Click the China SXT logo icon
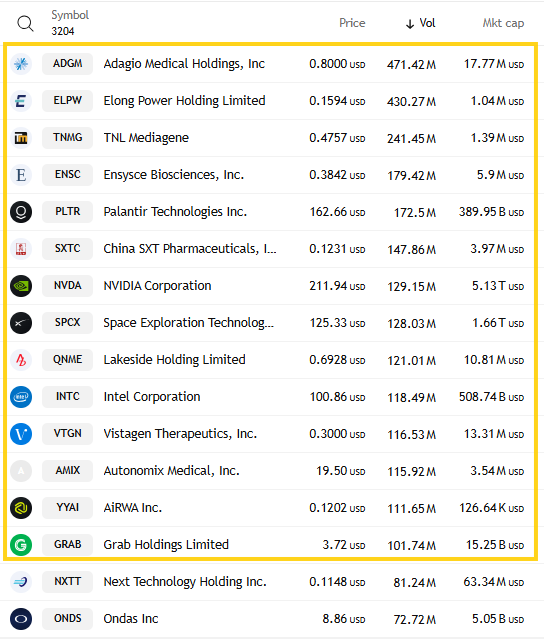Image resolution: width=544 pixels, height=639 pixels. point(21,249)
